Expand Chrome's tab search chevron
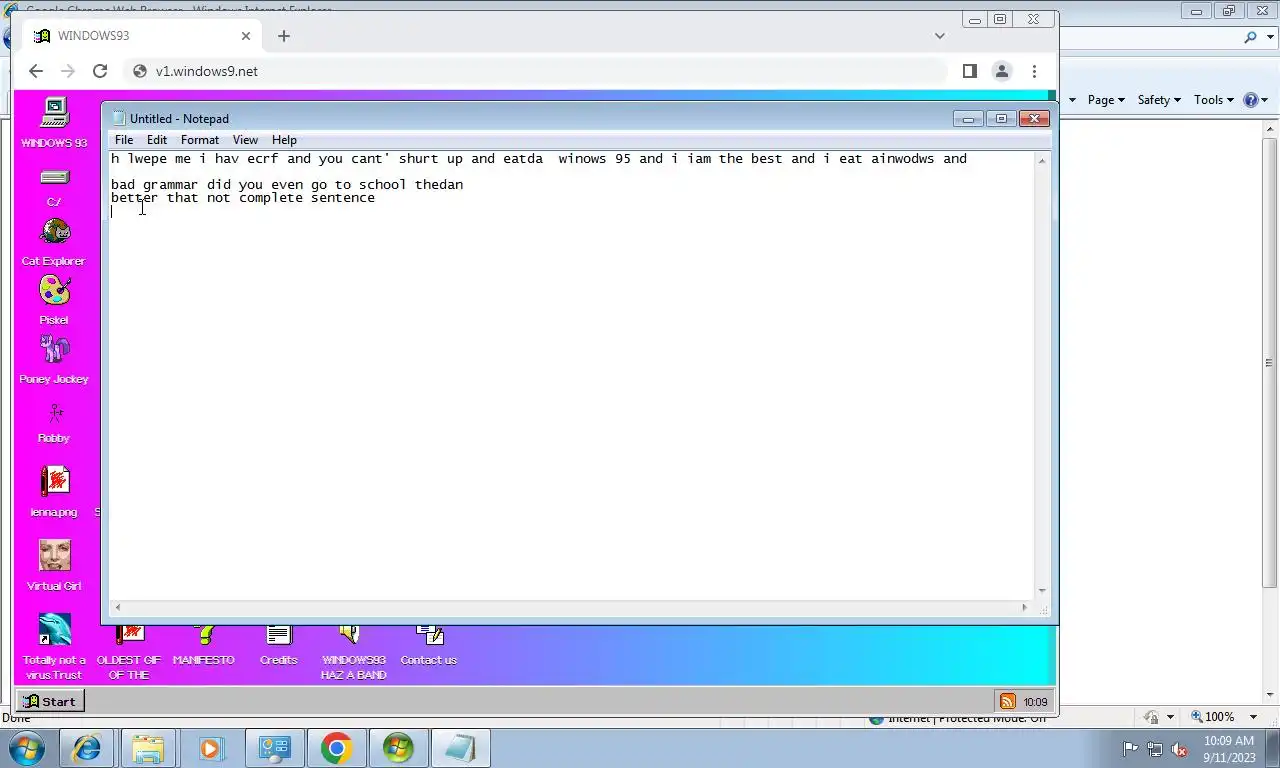The image size is (1280, 768). tap(940, 36)
